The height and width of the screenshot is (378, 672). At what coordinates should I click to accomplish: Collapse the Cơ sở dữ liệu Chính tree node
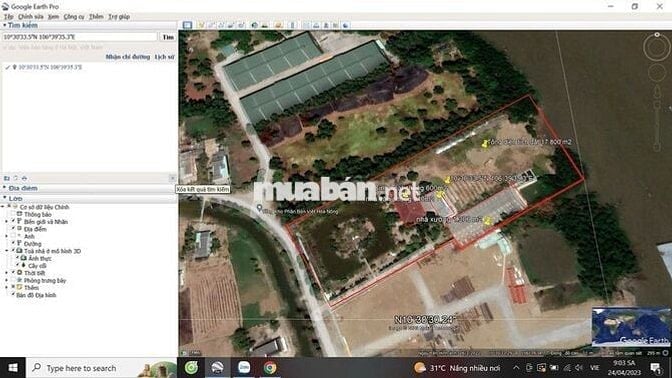click(x=3, y=207)
